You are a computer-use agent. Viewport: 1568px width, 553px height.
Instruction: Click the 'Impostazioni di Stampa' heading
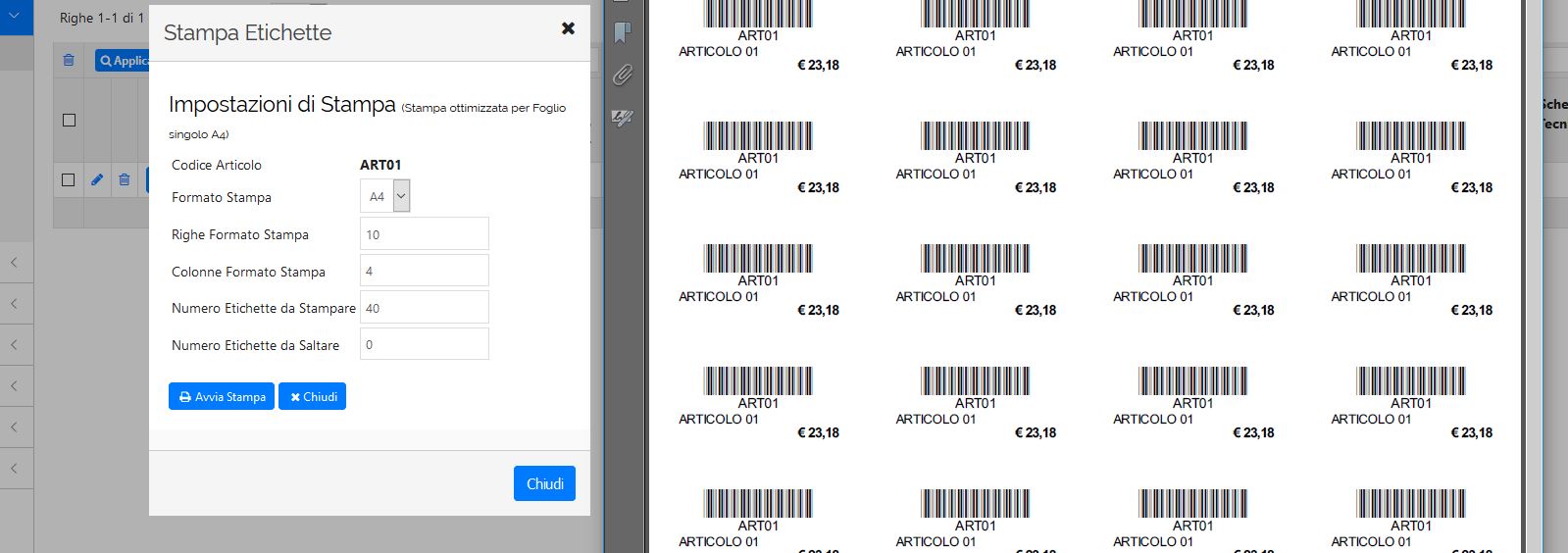pos(282,104)
